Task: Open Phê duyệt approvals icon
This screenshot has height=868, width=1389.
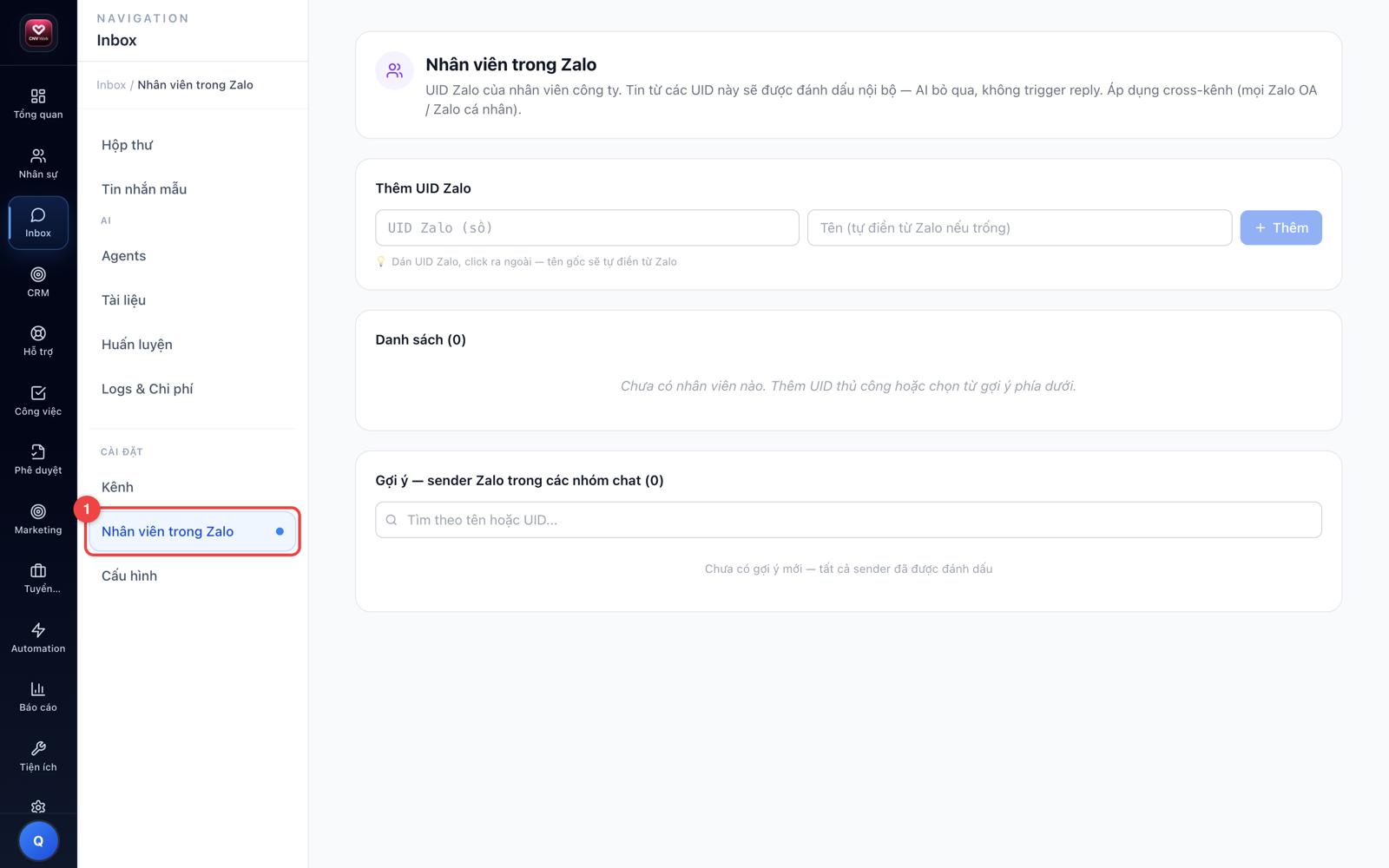Action: point(38,452)
